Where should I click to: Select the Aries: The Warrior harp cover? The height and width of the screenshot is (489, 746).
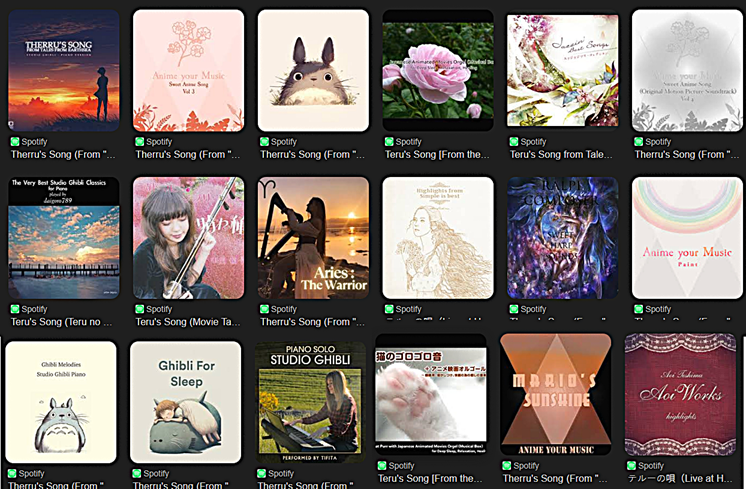pos(313,238)
